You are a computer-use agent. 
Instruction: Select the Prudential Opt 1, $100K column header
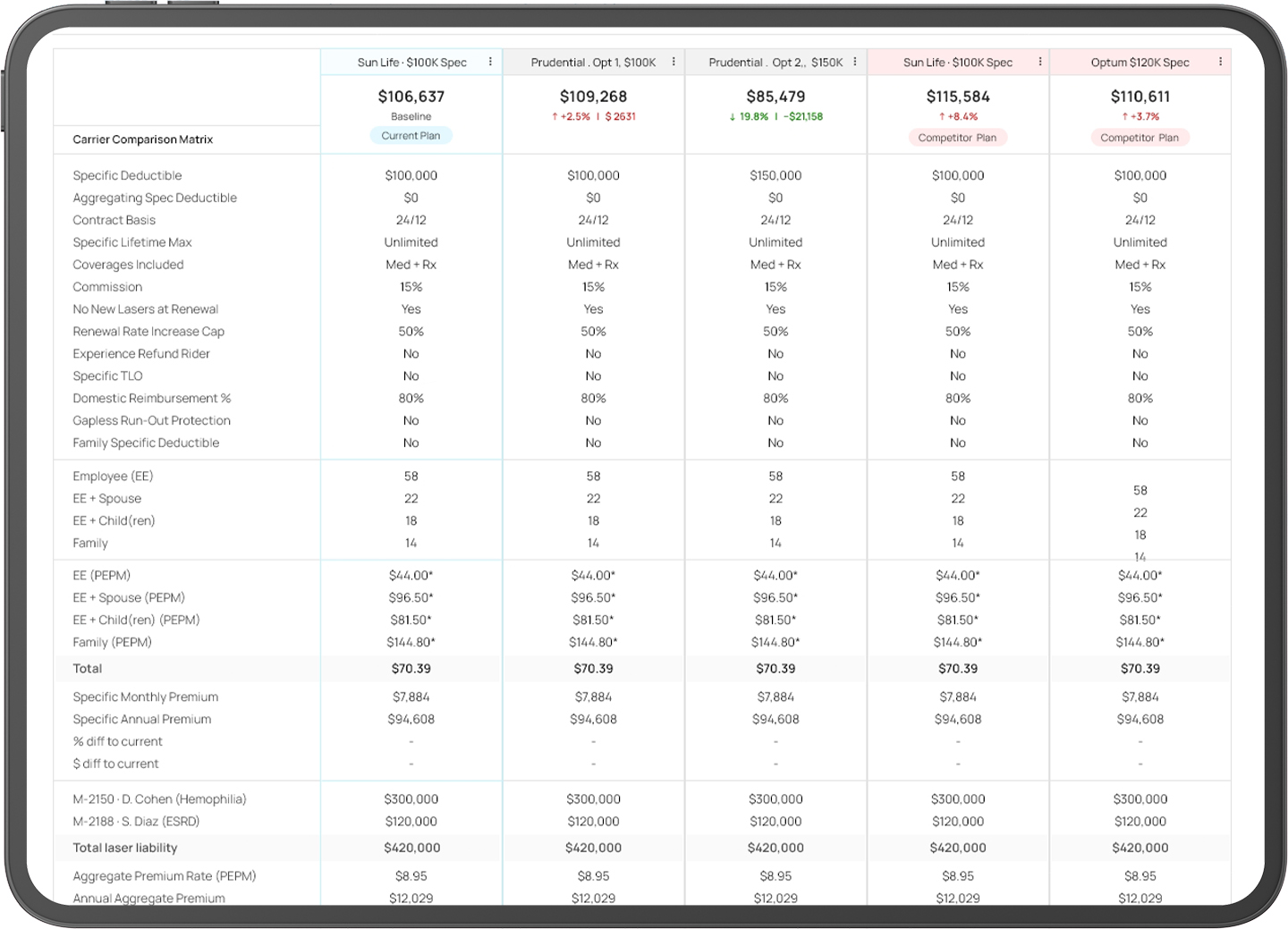click(593, 63)
